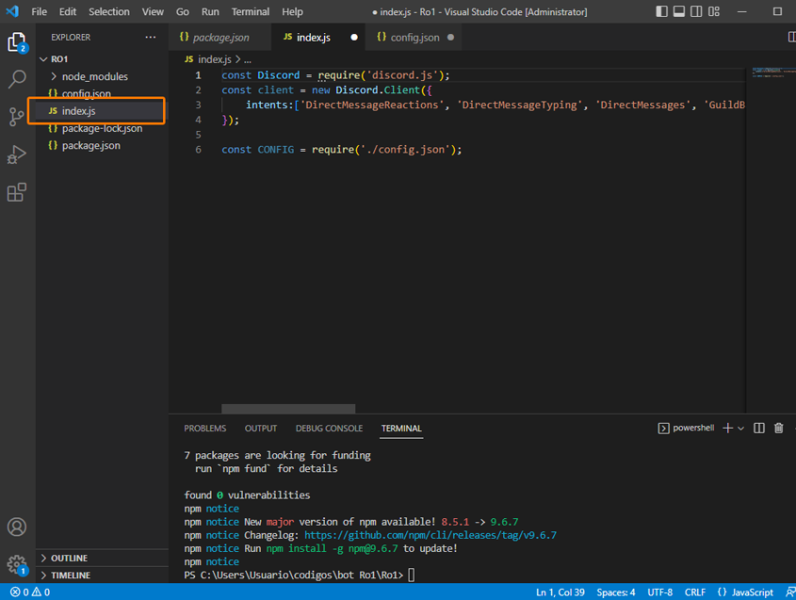Image resolution: width=796 pixels, height=600 pixels.
Task: Open the Search view in activity bar
Action: tap(17, 79)
